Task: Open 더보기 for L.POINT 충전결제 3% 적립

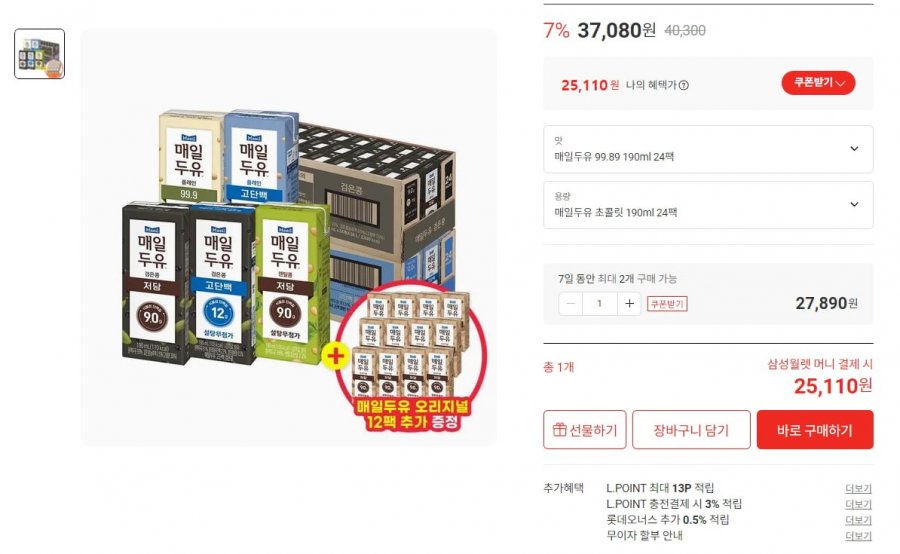Action: pos(858,504)
